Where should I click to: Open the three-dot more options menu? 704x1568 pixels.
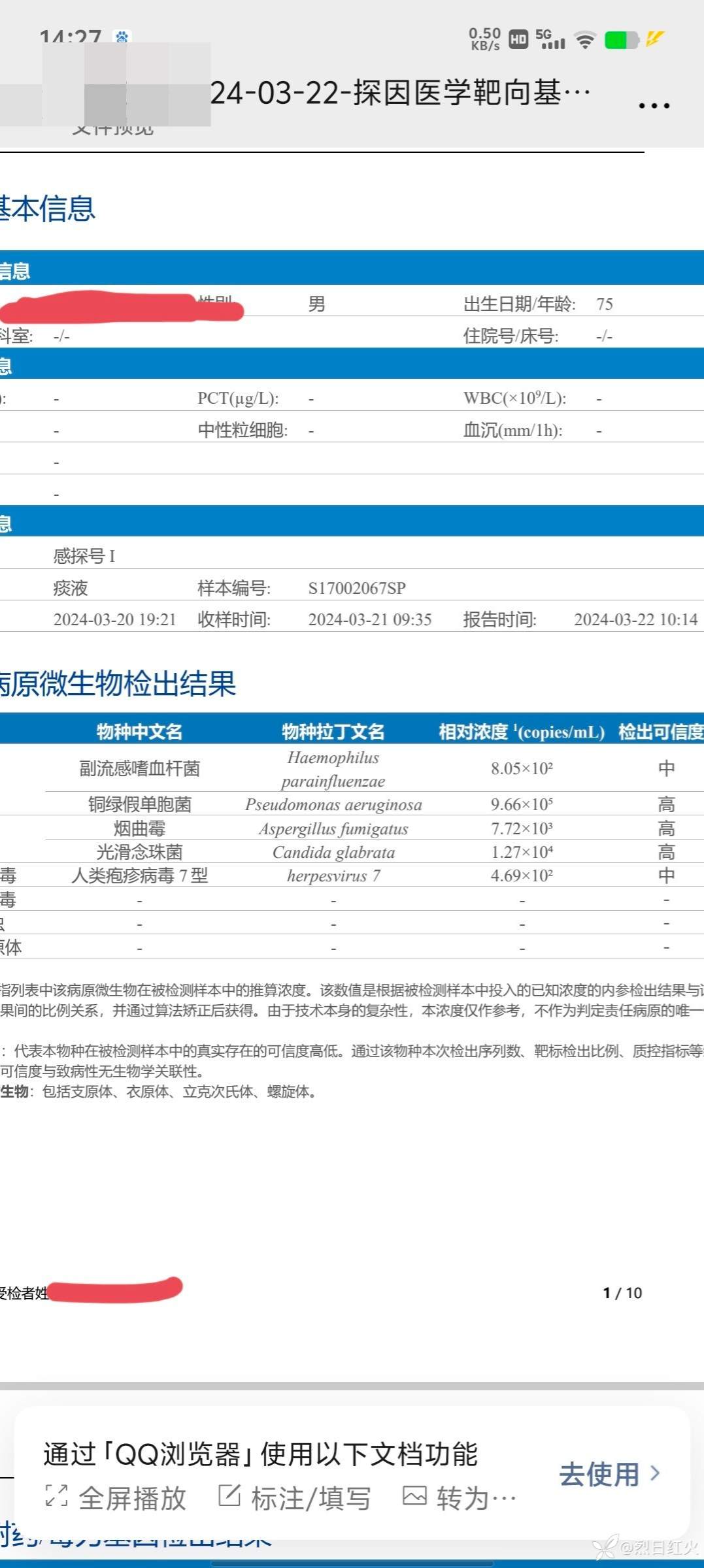pos(654,105)
